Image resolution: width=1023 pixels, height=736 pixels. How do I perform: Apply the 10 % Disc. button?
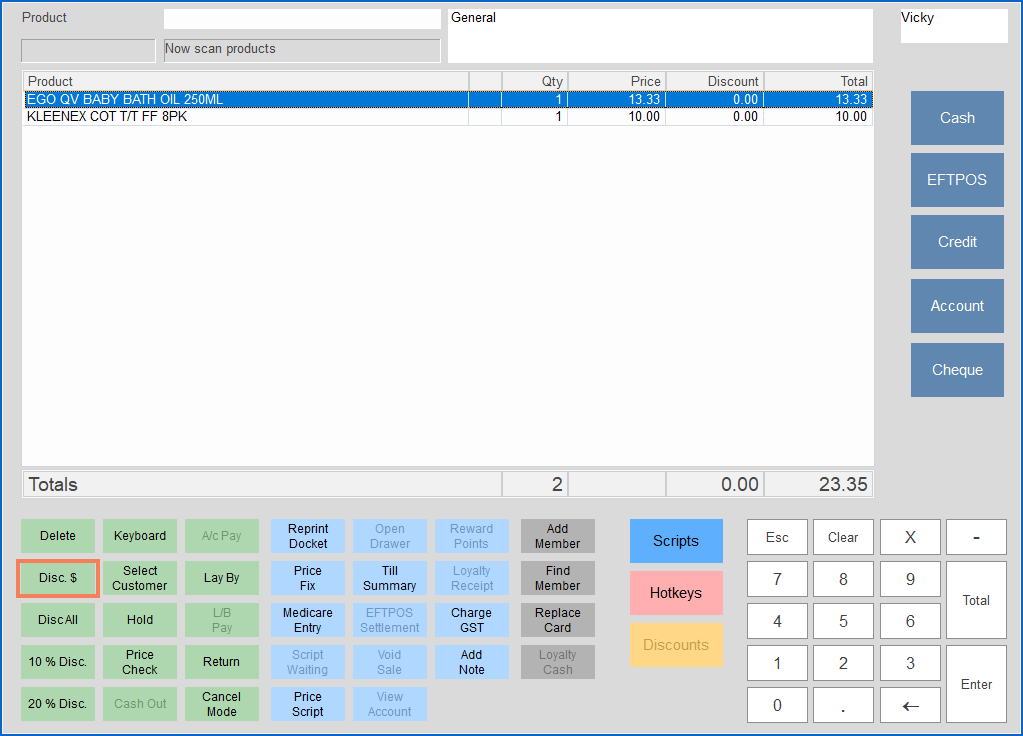[58, 662]
